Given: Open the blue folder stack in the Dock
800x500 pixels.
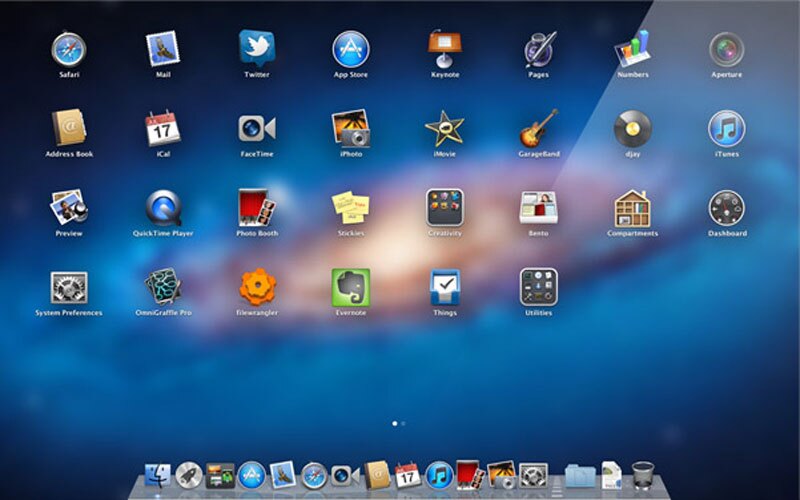Looking at the screenshot, I should [580, 476].
